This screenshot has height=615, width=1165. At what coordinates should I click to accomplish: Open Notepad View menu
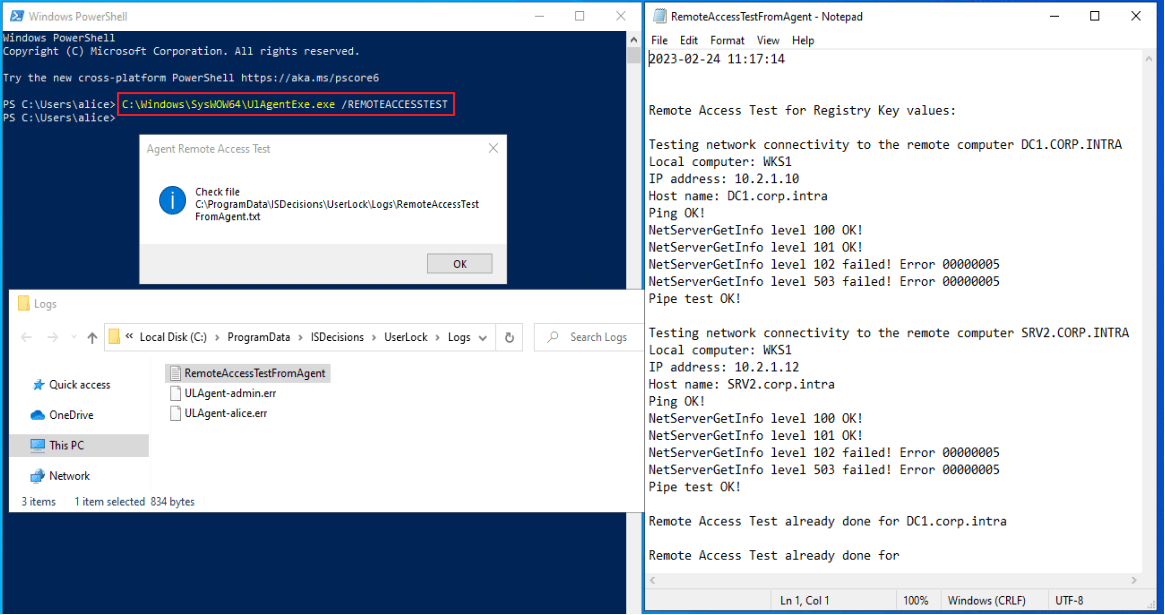(x=768, y=40)
